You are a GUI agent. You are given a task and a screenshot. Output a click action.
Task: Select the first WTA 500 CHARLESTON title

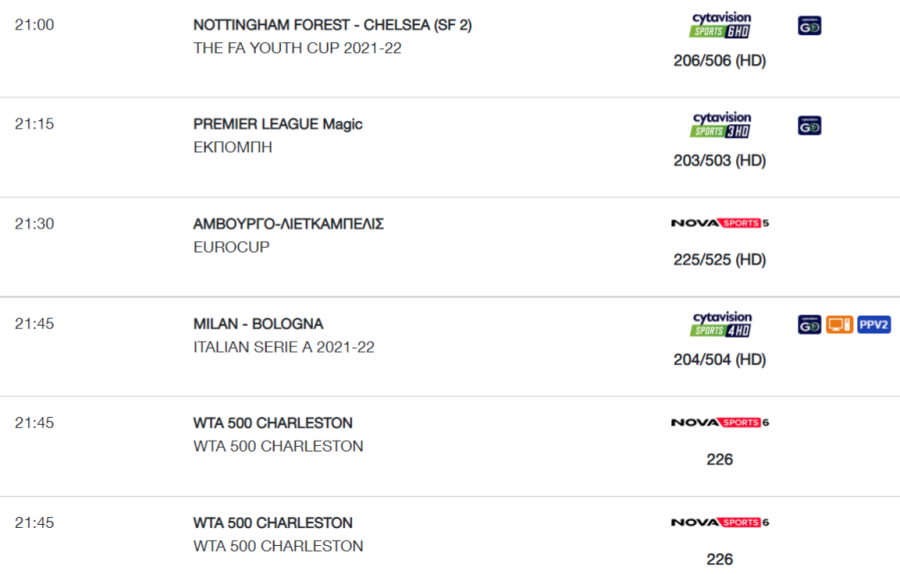[273, 423]
